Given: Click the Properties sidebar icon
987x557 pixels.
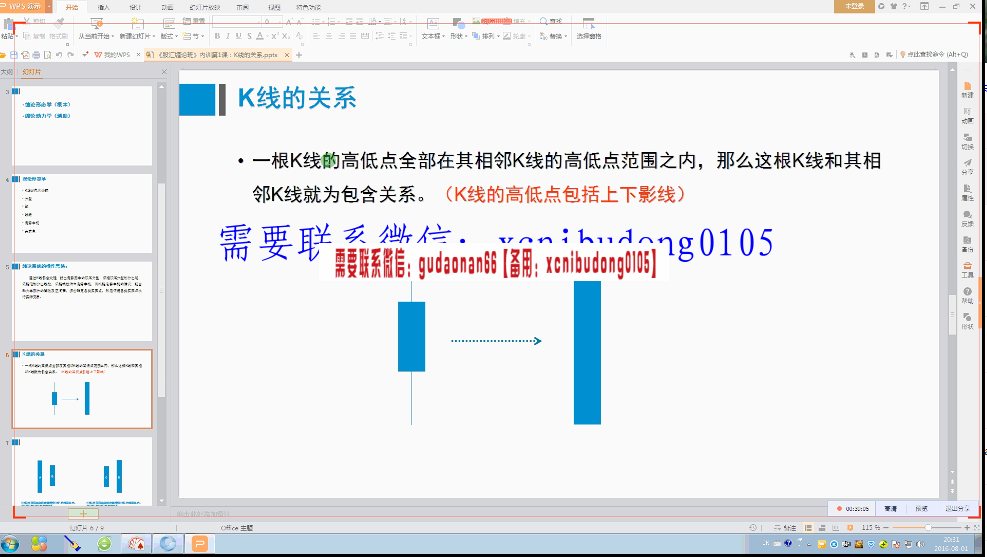Looking at the screenshot, I should 967,192.
